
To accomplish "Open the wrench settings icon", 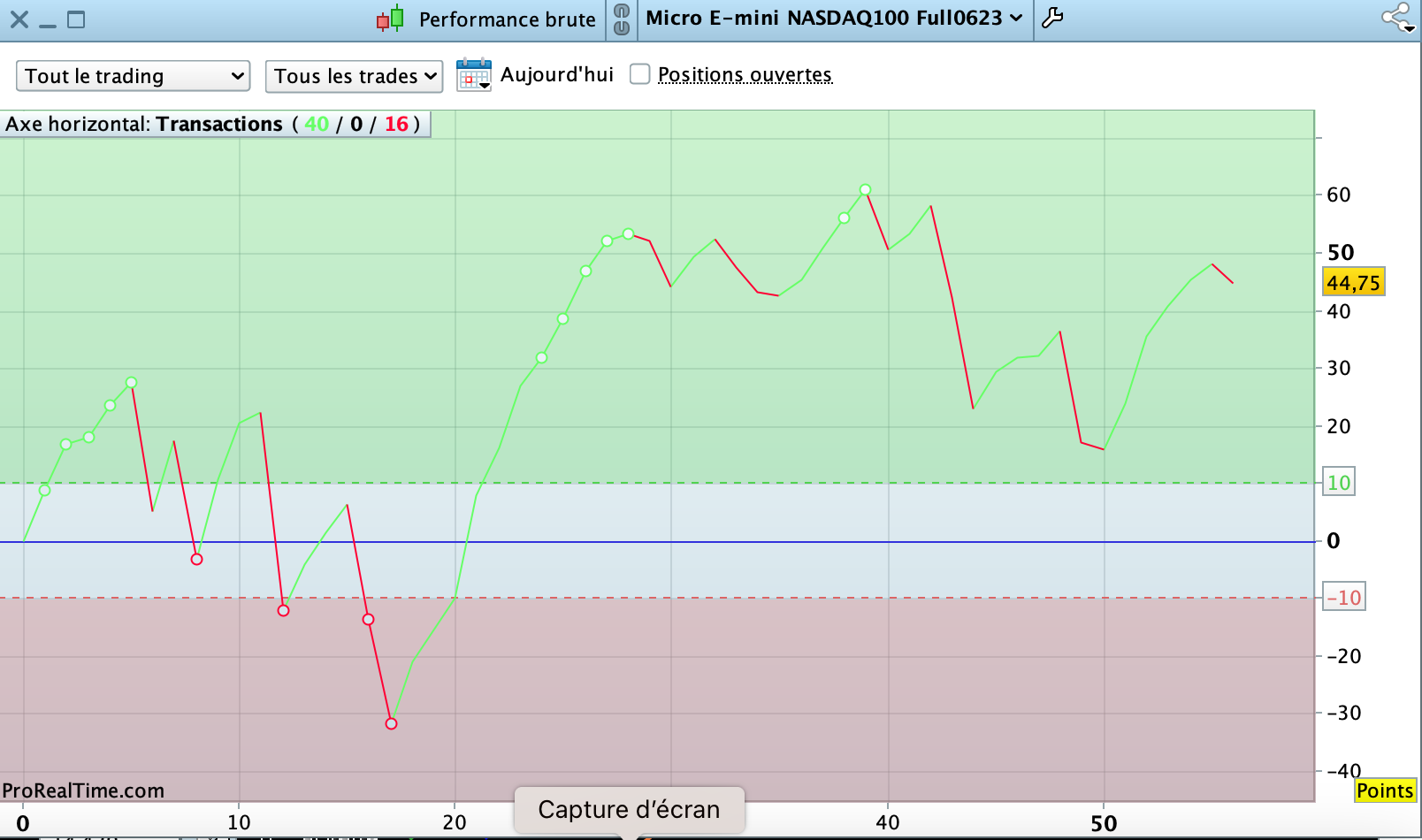I will pyautogui.click(x=1052, y=18).
